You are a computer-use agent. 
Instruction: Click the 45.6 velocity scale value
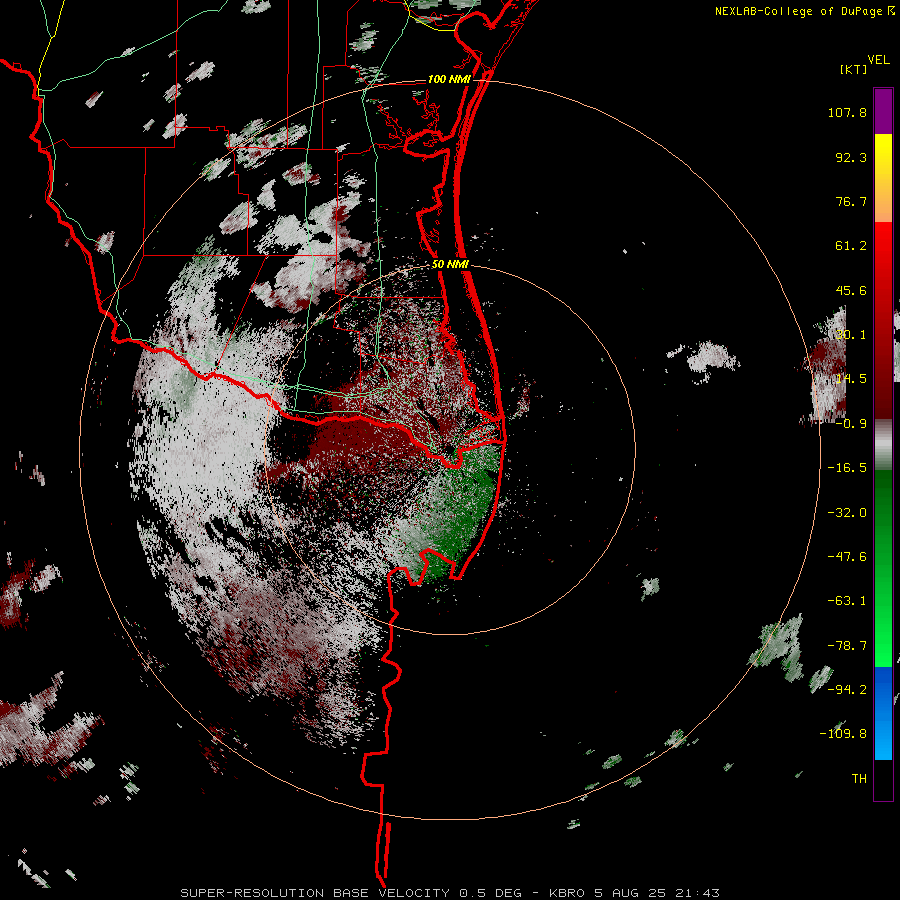851,290
